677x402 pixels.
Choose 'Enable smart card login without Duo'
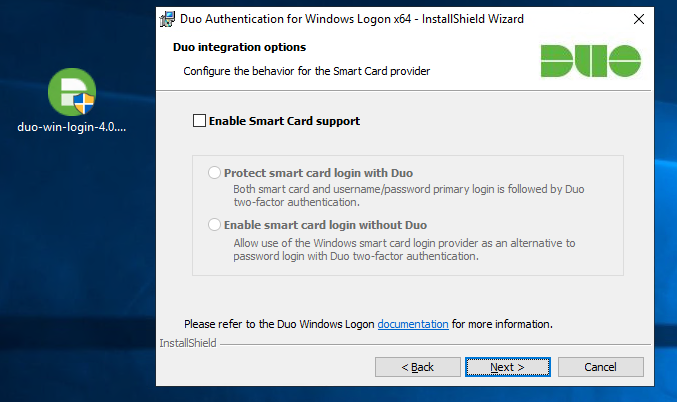pos(214,225)
